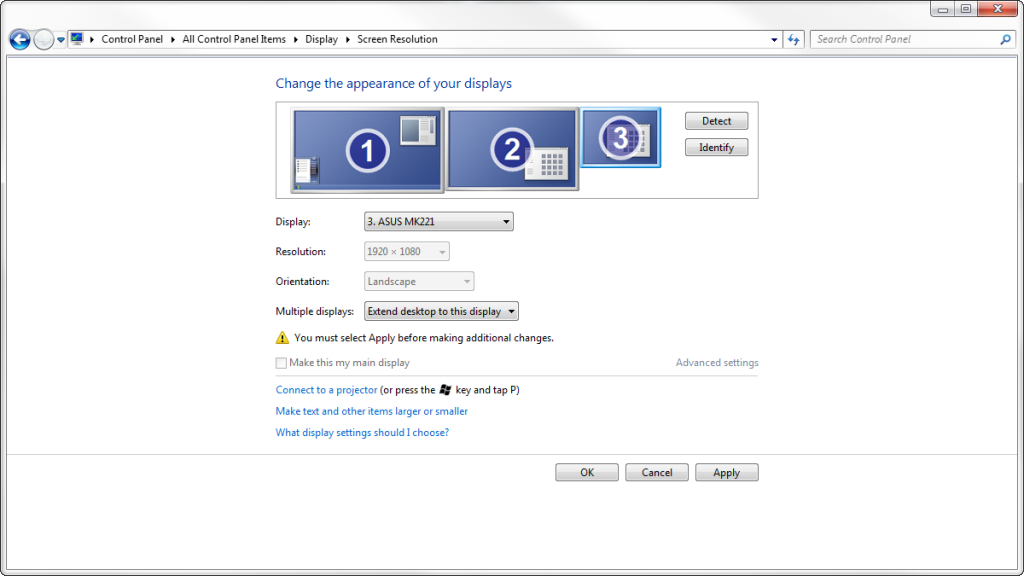Open the address bar history dropdown
This screenshot has width=1024, height=576.
pyautogui.click(x=774, y=39)
